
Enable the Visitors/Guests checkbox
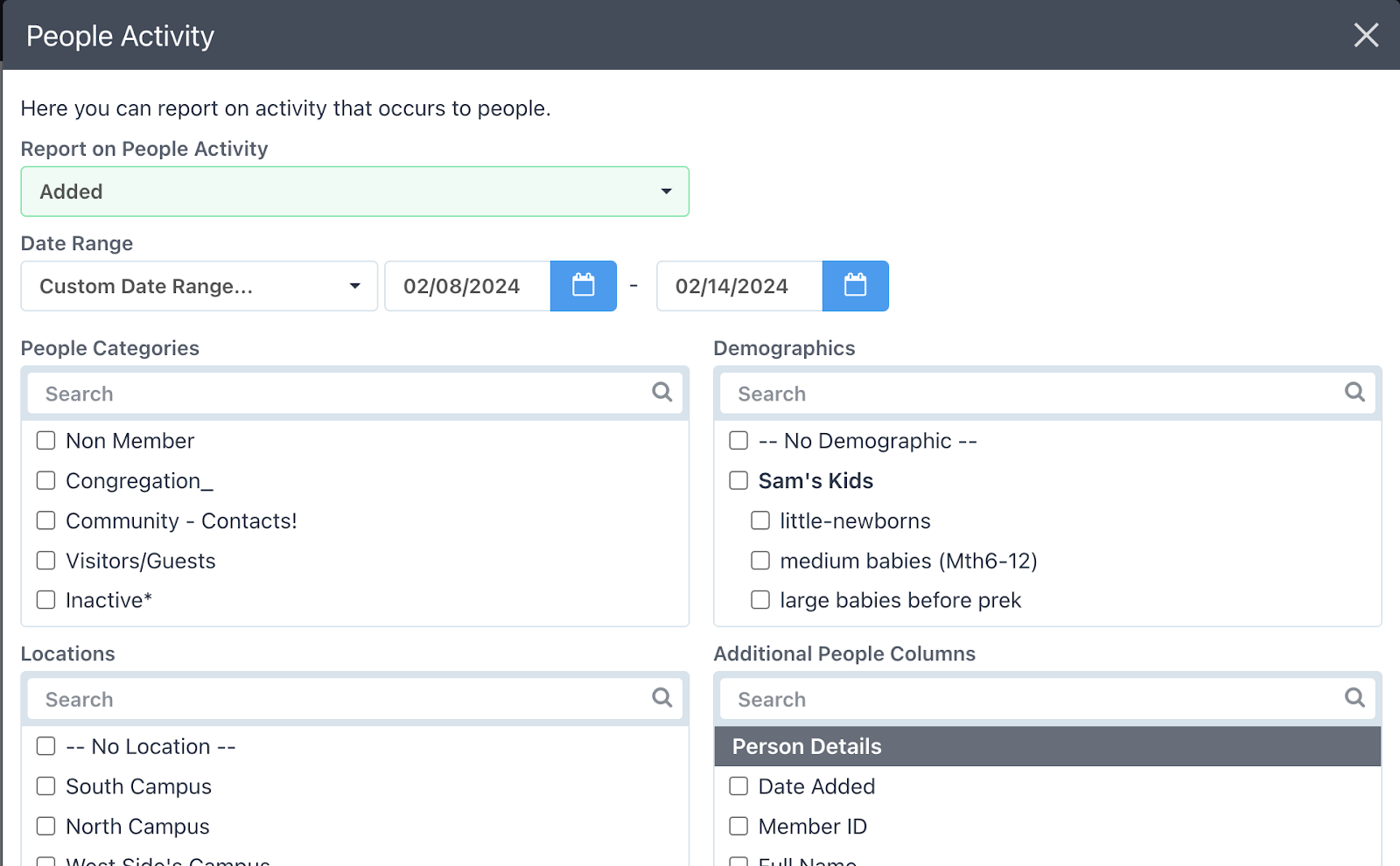pyautogui.click(x=46, y=561)
